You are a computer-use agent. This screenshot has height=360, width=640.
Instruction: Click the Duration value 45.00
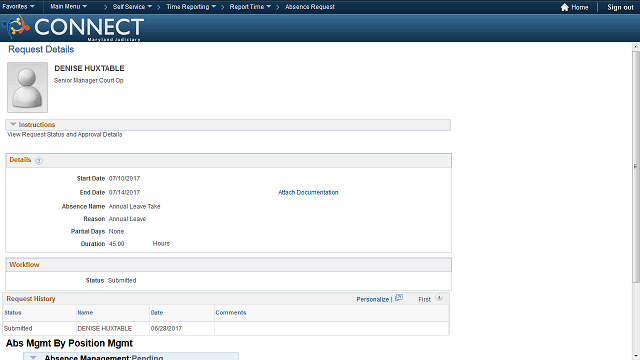(x=116, y=244)
